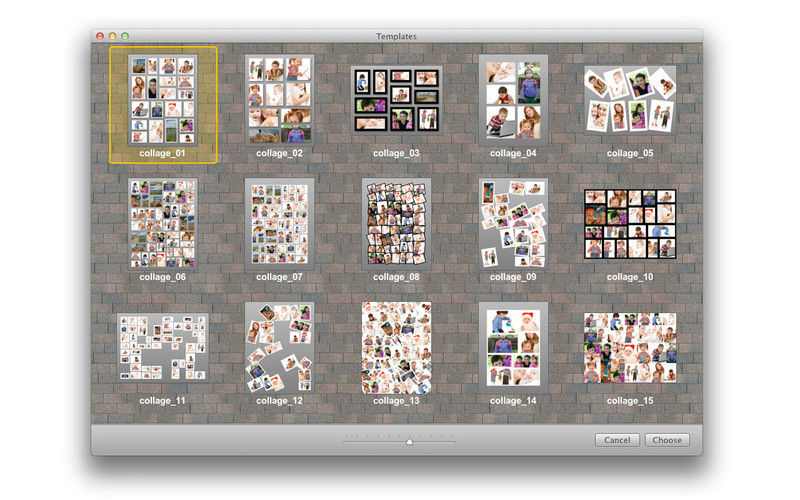800x500 pixels.
Task: Click the collage_11 label text
Action: click(162, 401)
